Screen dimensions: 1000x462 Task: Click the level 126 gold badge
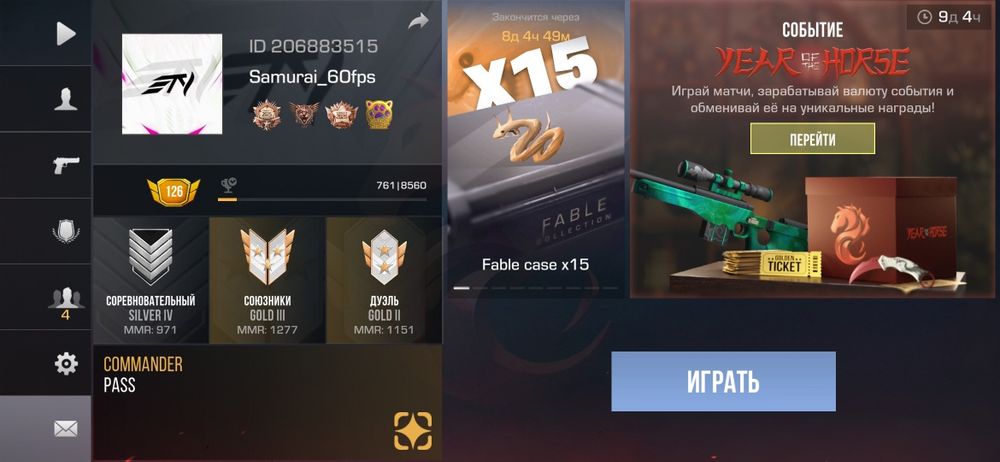pyautogui.click(x=173, y=191)
